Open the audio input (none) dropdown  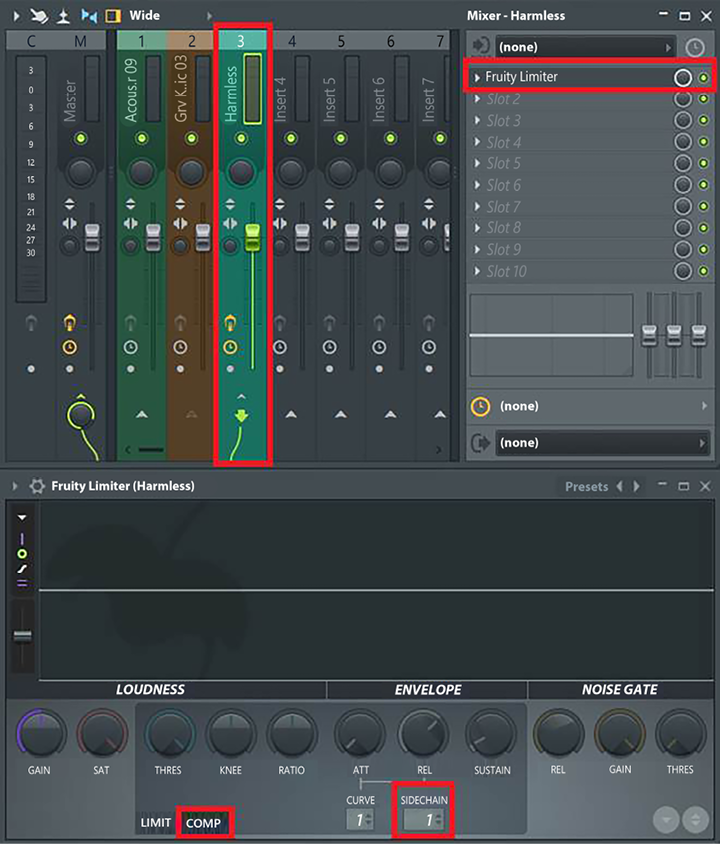tap(586, 47)
